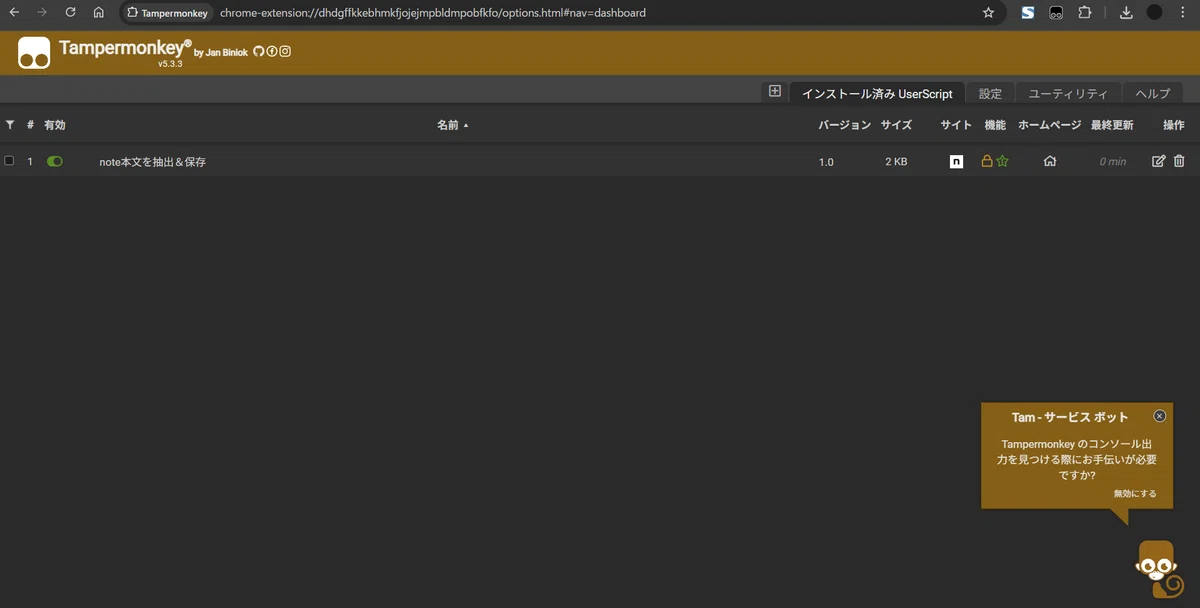Sort by the バージョン column header
1200x608 pixels.
845,125
